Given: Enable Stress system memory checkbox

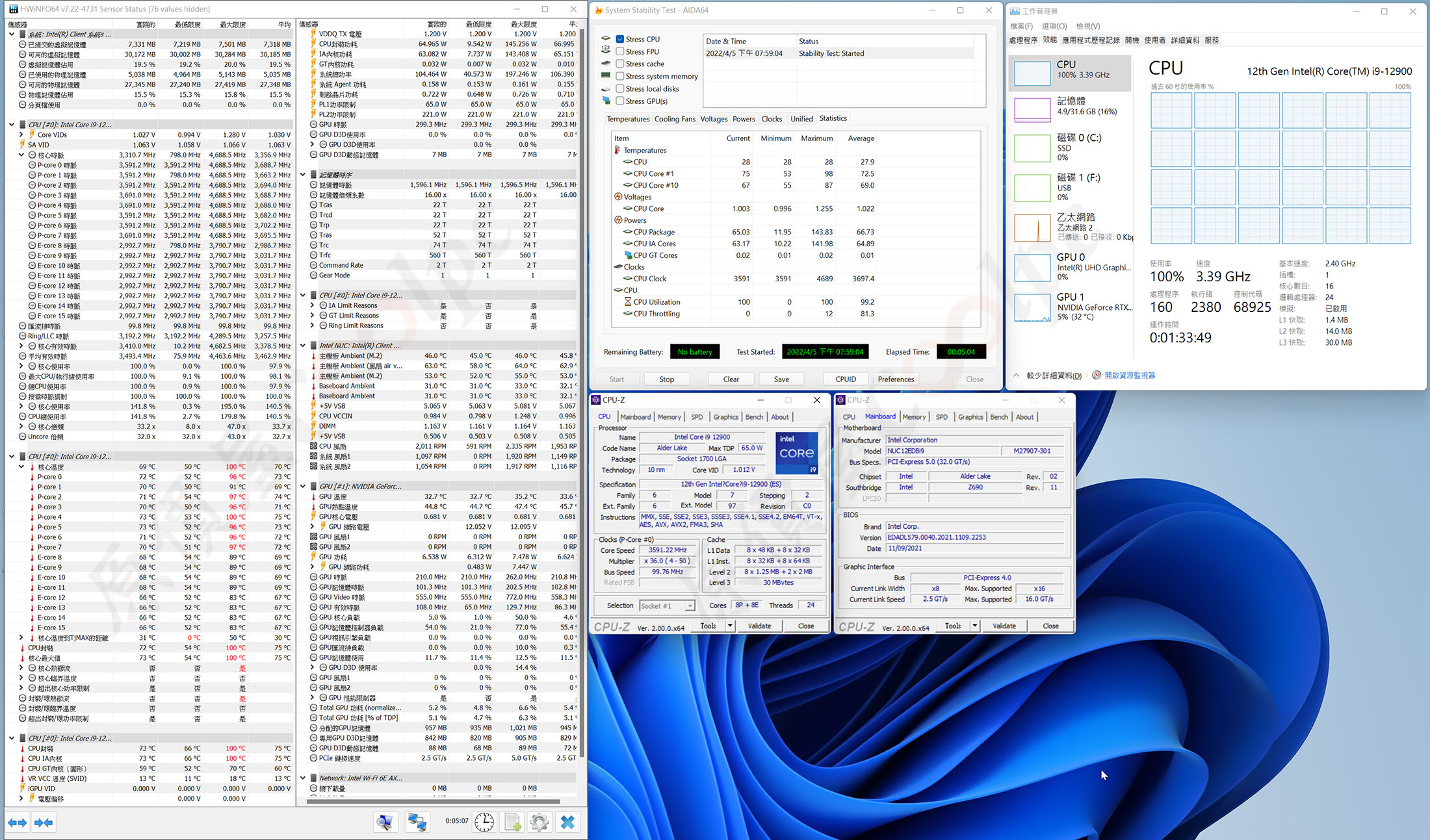Looking at the screenshot, I should click(620, 76).
